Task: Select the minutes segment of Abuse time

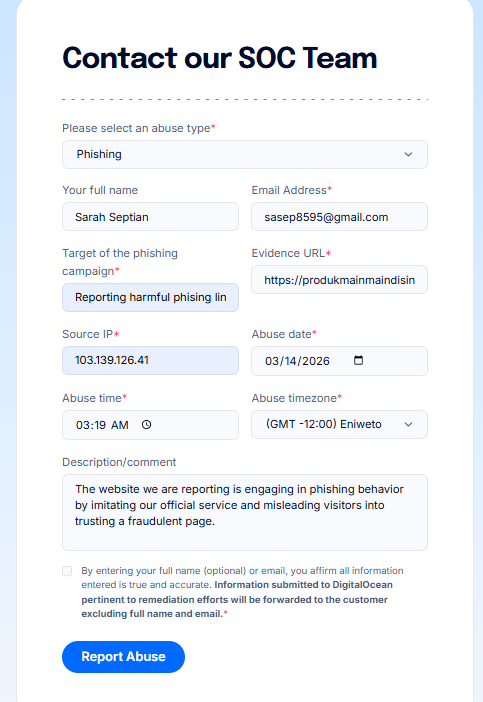Action: (100, 425)
